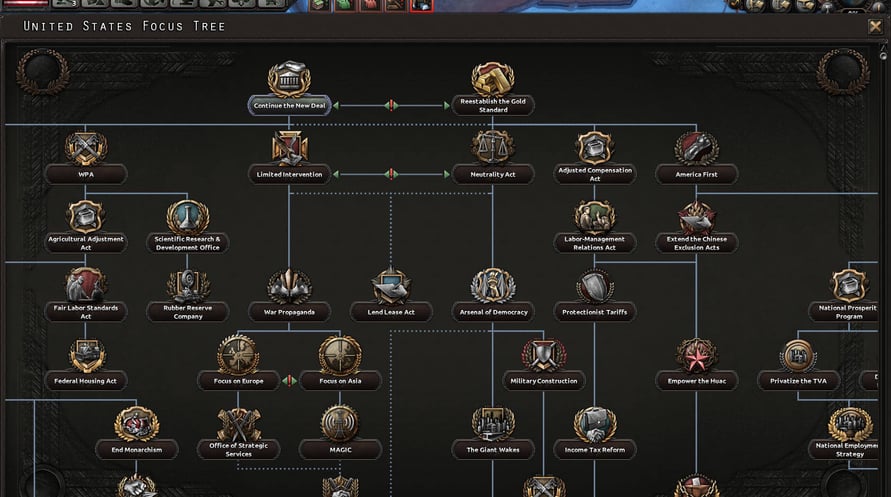Select red-highlighted map mode button in top bar

click(x=422, y=5)
